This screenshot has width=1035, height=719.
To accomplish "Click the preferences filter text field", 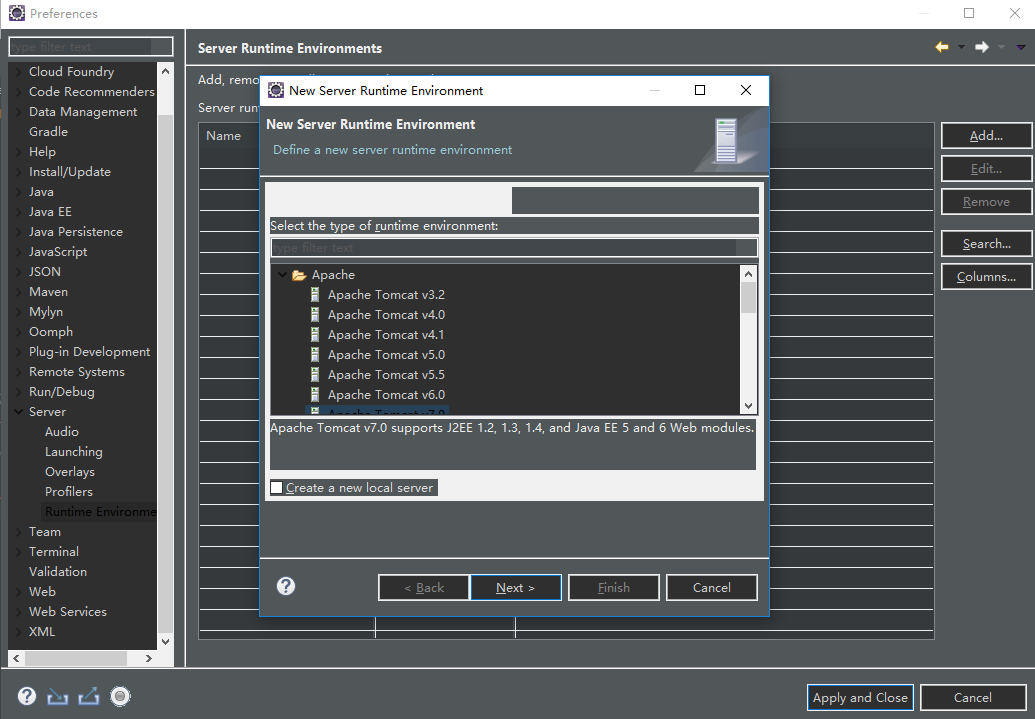I will pyautogui.click(x=90, y=46).
